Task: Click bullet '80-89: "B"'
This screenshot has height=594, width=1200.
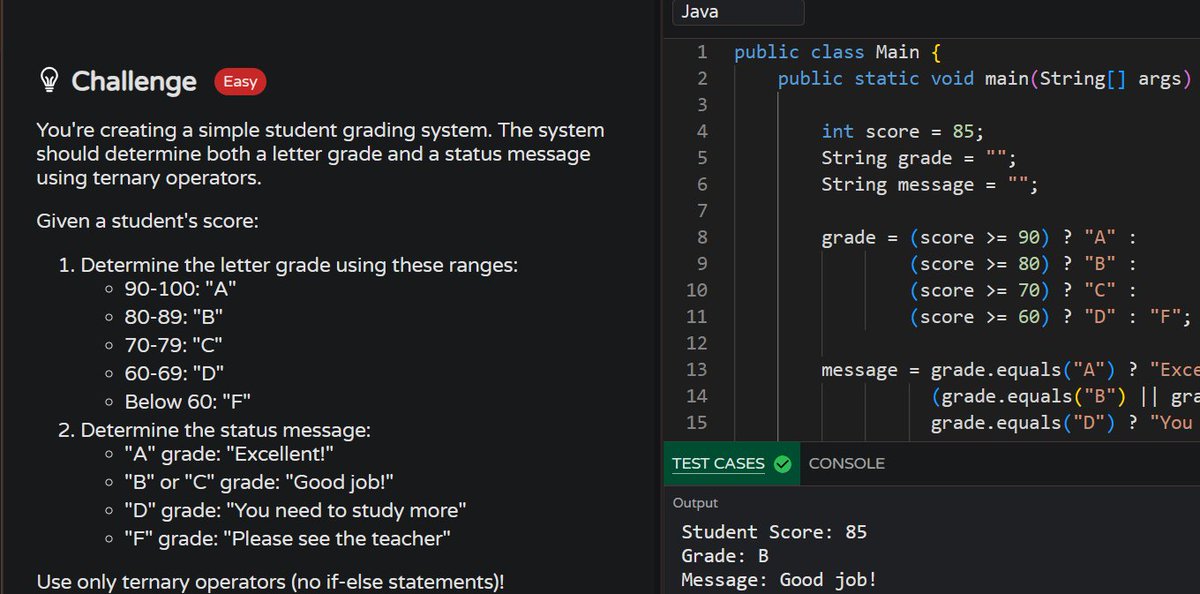Action: point(173,318)
